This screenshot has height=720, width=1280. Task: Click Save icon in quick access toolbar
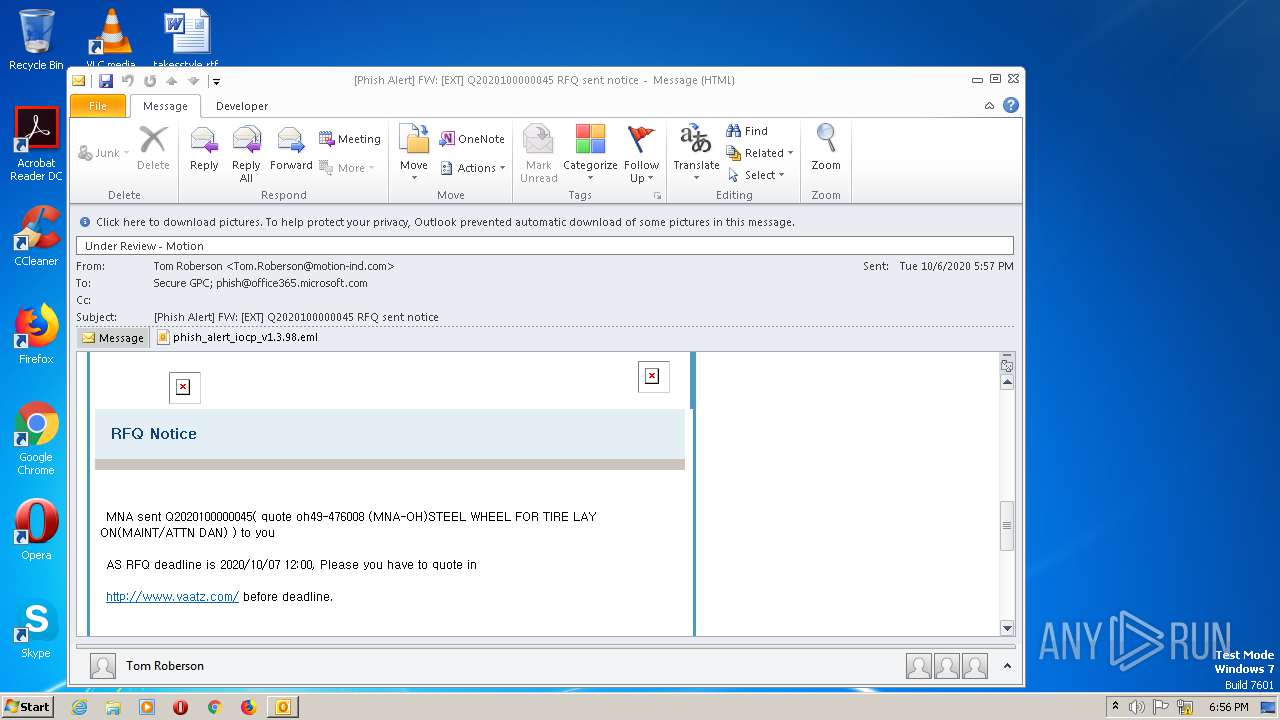pyautogui.click(x=105, y=81)
